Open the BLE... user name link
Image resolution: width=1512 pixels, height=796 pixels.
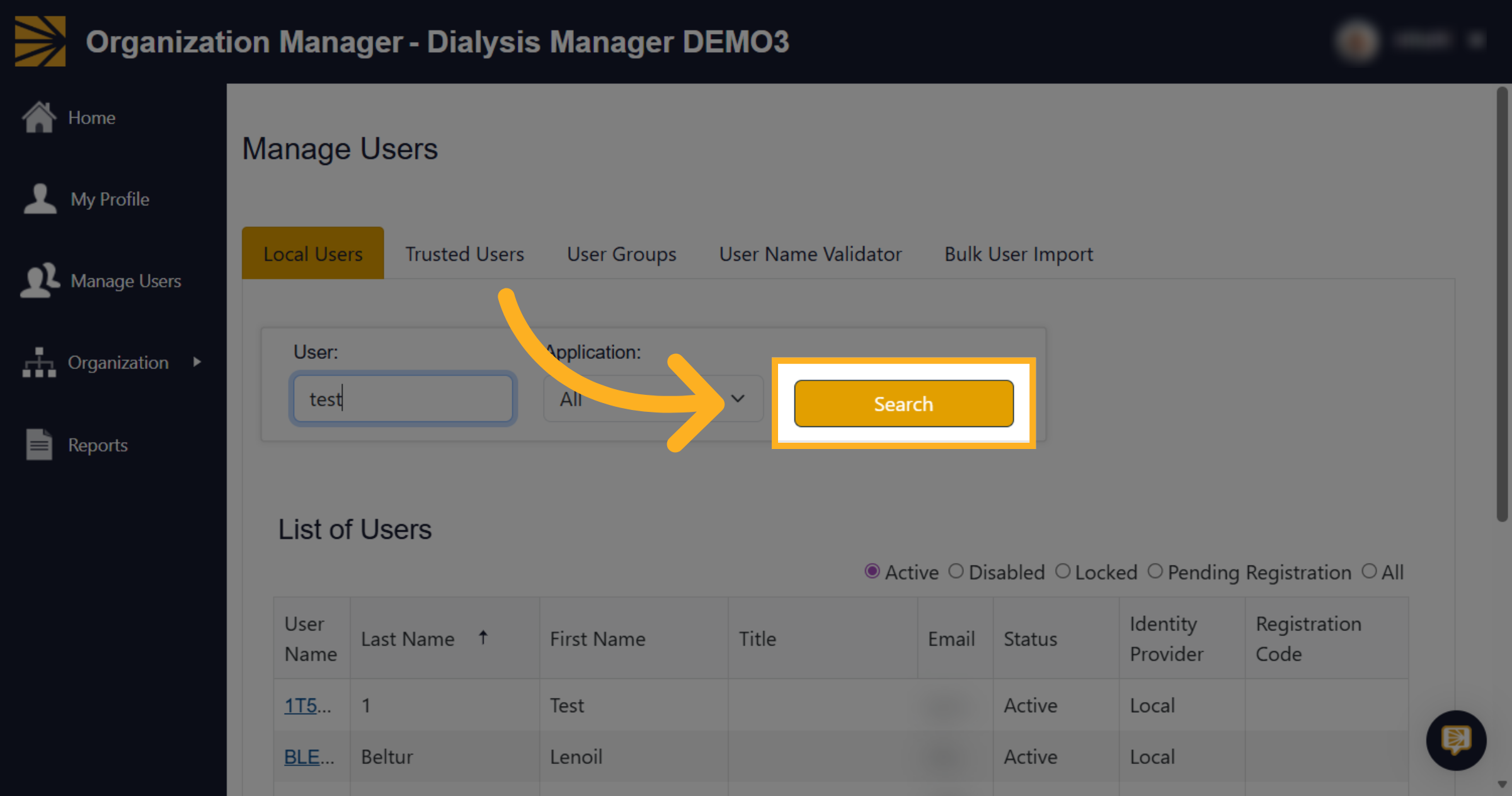(309, 756)
